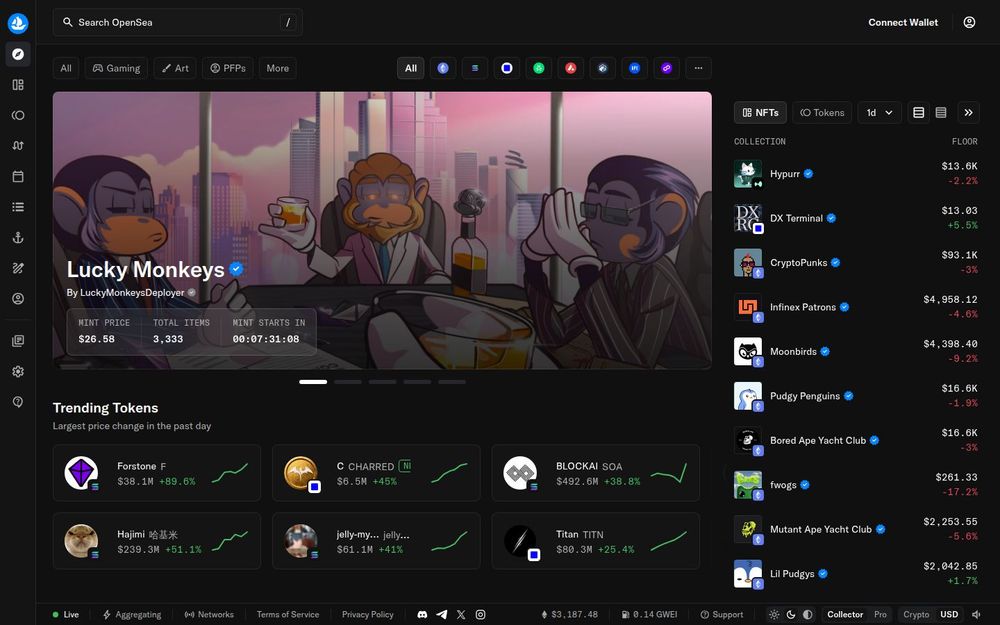1000x625 pixels.
Task: Open the Help question-mark icon in sidebar
Action: [18, 402]
